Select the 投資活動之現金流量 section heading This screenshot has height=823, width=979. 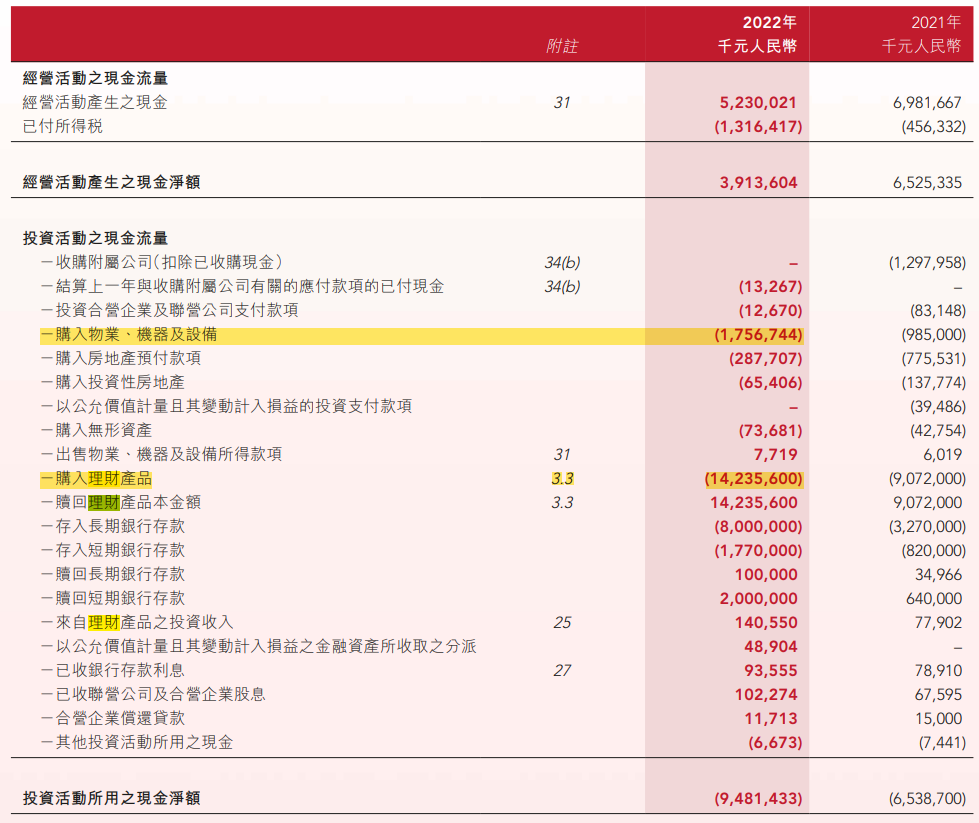[x=96, y=238]
